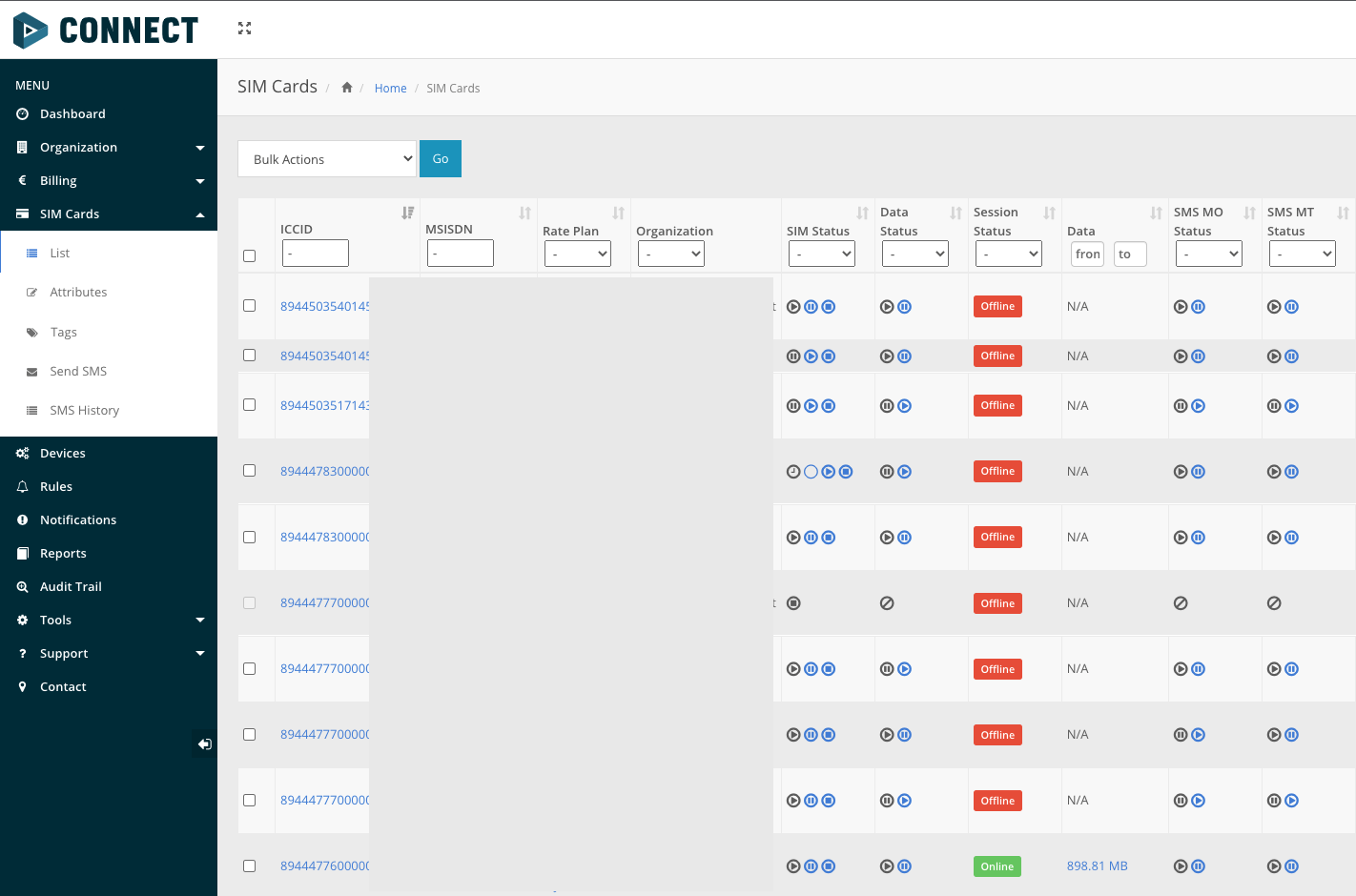Open Send SMS in the sidebar

pyautogui.click(x=109, y=371)
